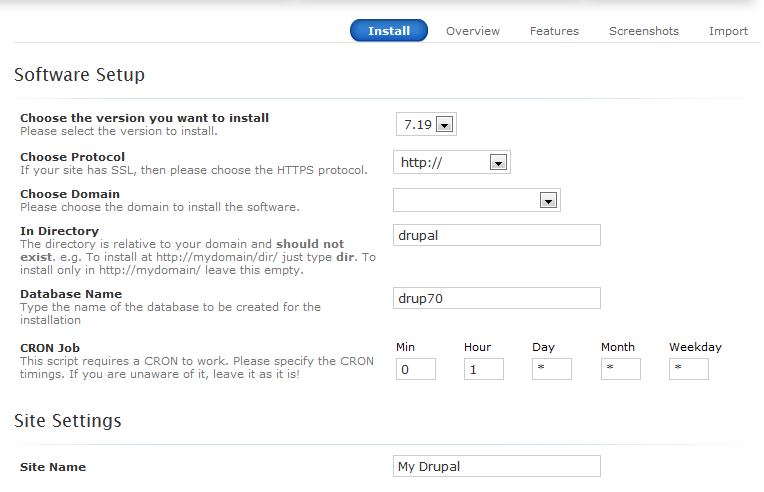View the Screenshots tab
This screenshot has height=492, width=764.
(644, 31)
